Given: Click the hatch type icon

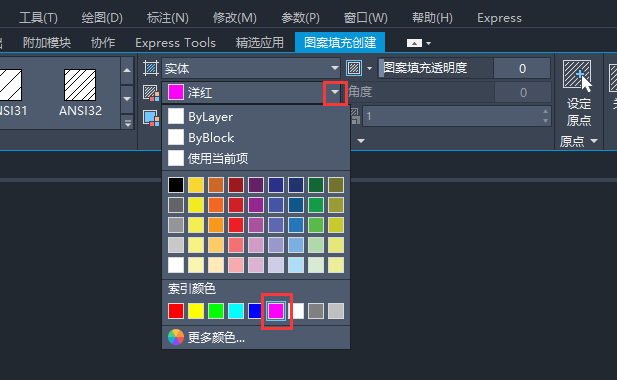Looking at the screenshot, I should 151,68.
